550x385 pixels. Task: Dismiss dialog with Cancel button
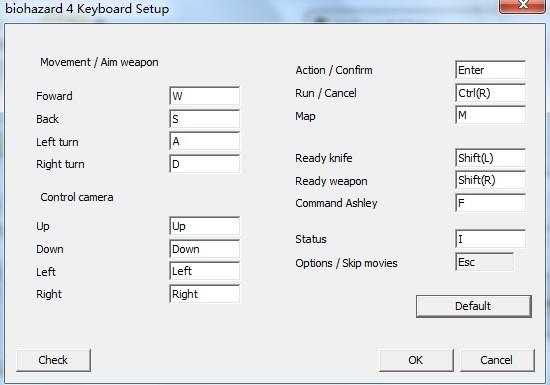(497, 360)
